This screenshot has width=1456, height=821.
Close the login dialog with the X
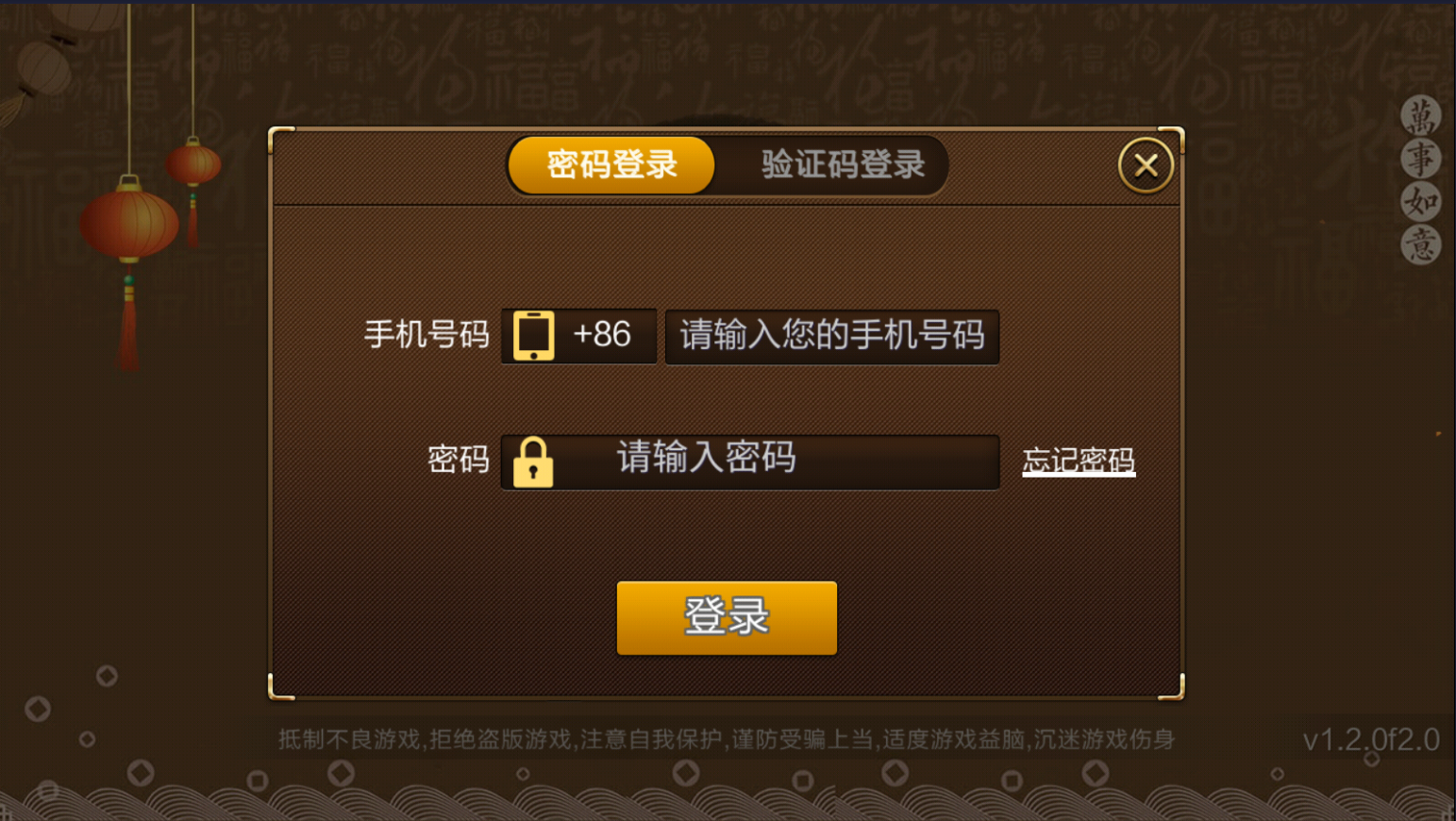1146,166
